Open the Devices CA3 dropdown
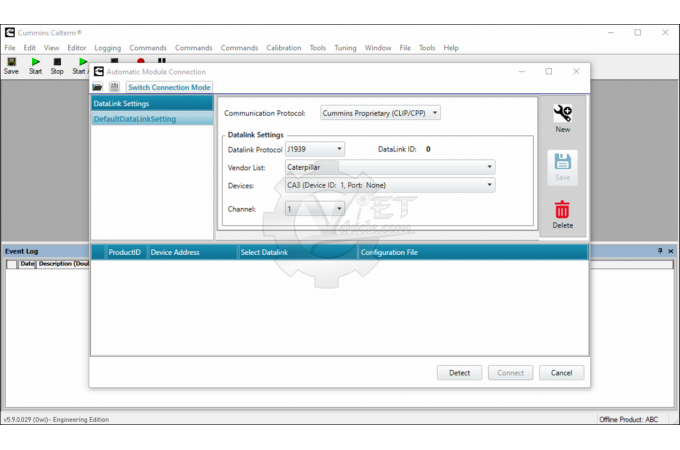Screen dimensions: 680x450 coord(390,185)
